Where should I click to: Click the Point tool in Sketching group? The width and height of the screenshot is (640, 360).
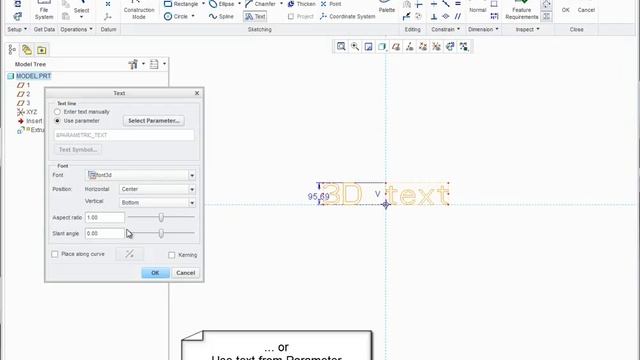tap(331, 4)
